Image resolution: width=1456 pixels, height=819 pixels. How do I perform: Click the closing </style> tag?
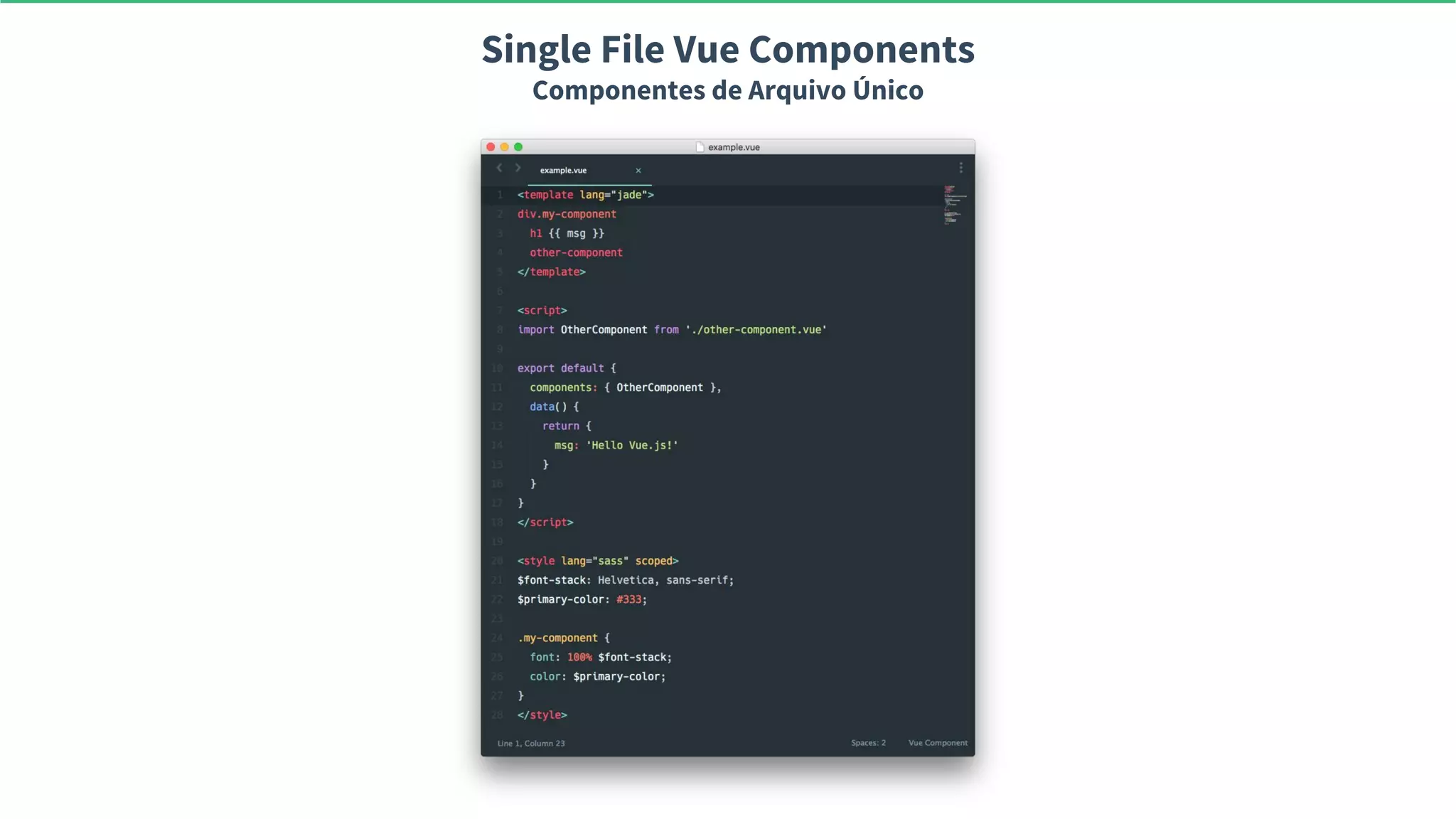542,715
